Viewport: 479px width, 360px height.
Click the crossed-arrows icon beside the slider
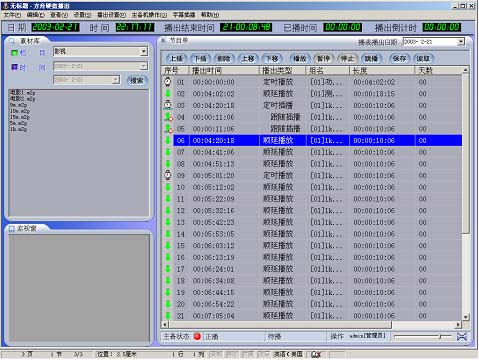(462, 336)
